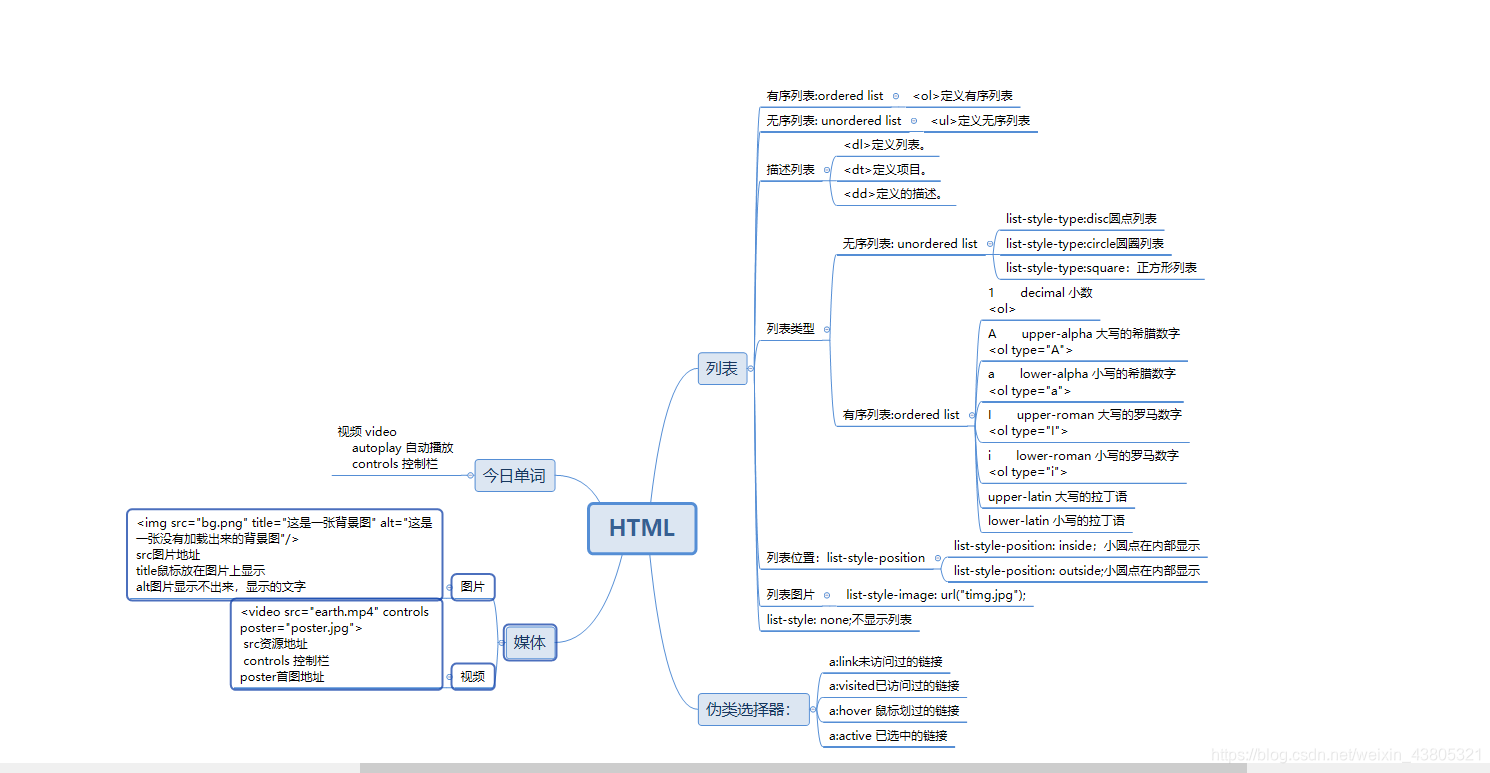The height and width of the screenshot is (773, 1490).
Task: Select the 伪类选择器 branch node
Action: [753, 710]
